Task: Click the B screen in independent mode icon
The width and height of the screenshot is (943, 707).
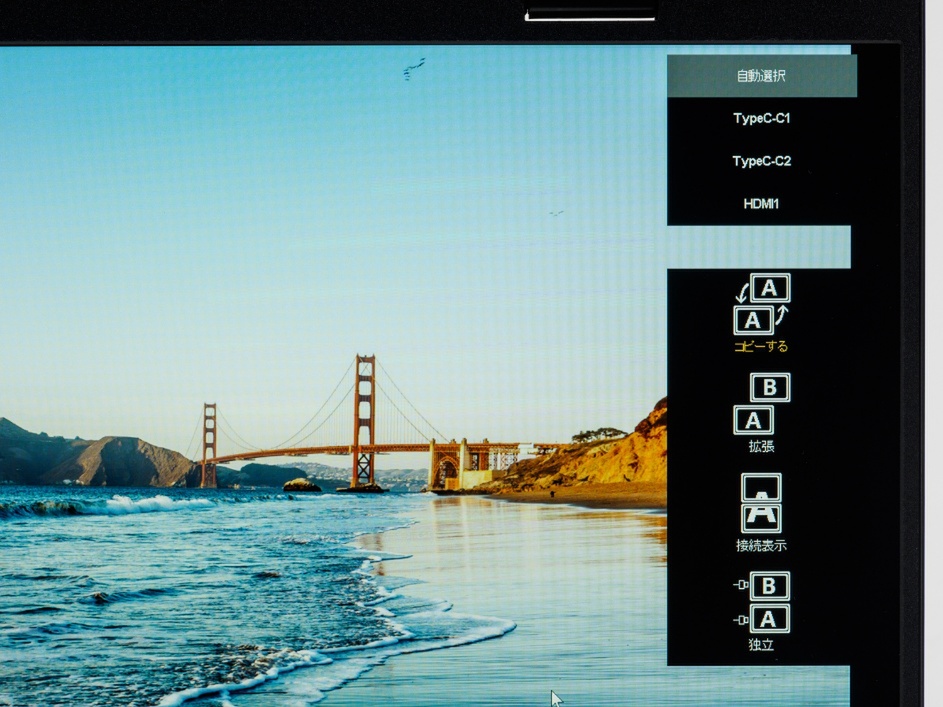Action: point(770,586)
